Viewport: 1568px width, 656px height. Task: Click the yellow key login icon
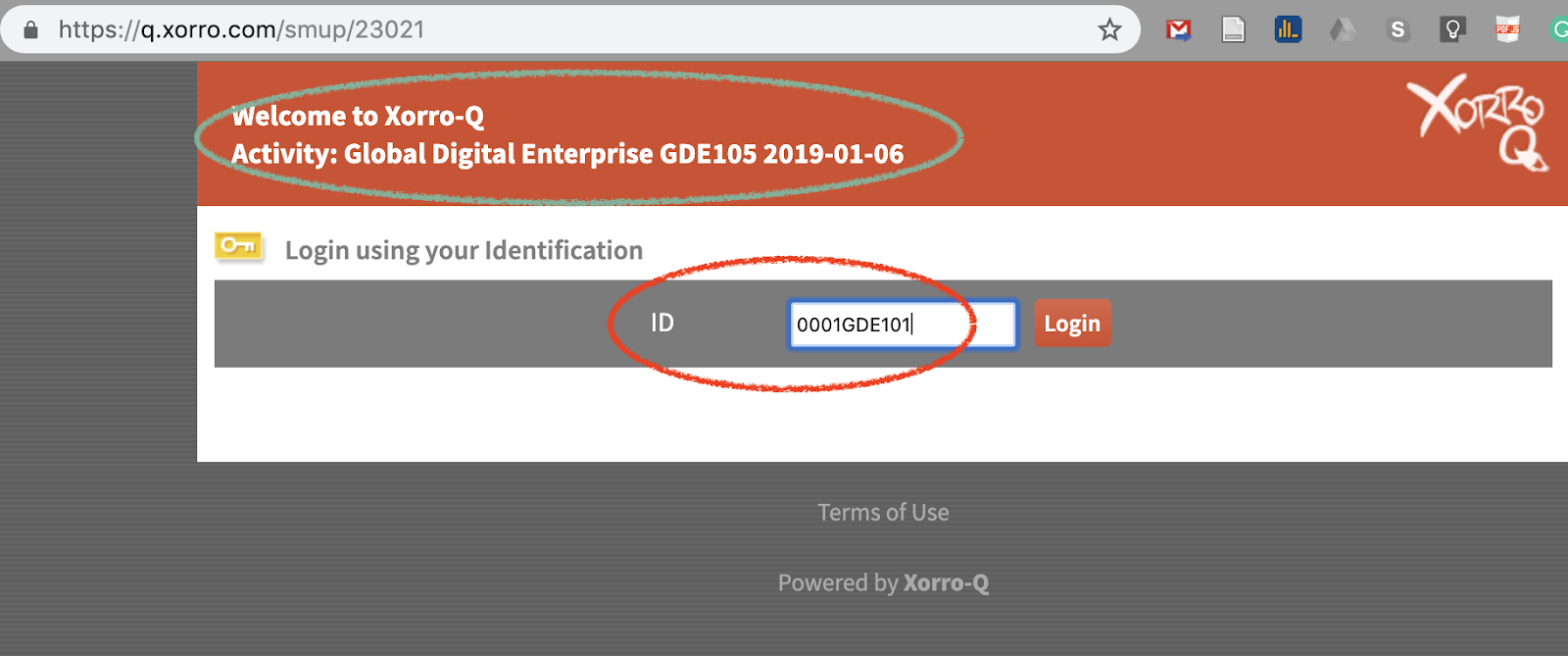click(x=239, y=246)
